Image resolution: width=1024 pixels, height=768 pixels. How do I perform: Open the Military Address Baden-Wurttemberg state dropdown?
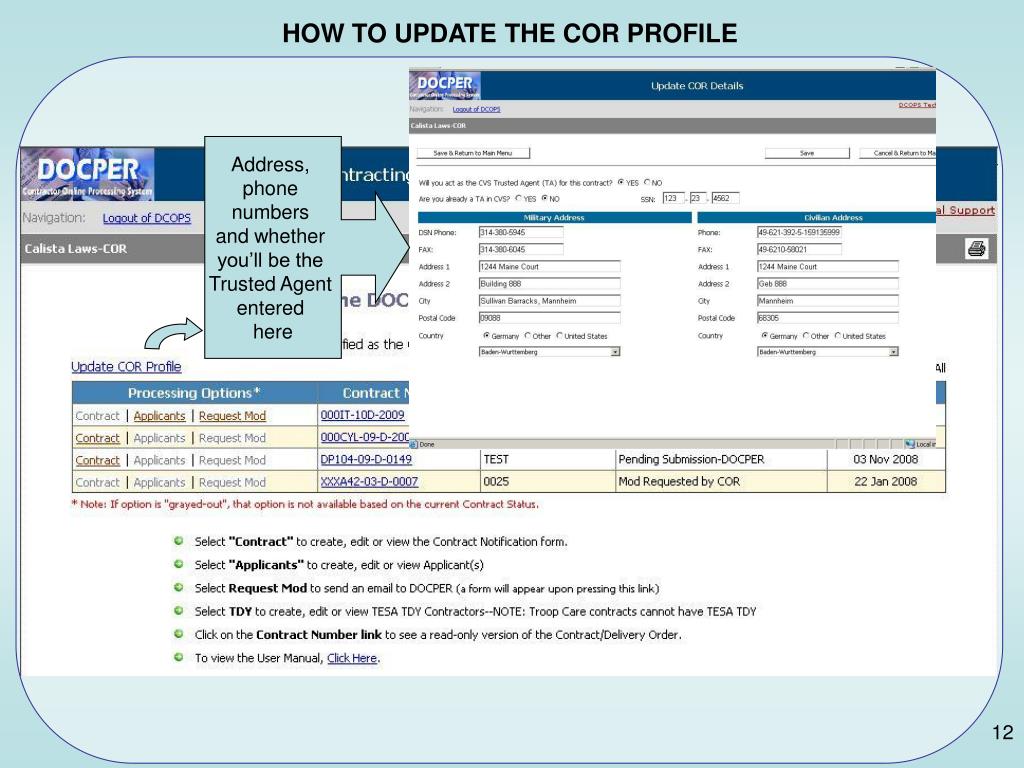(549, 352)
